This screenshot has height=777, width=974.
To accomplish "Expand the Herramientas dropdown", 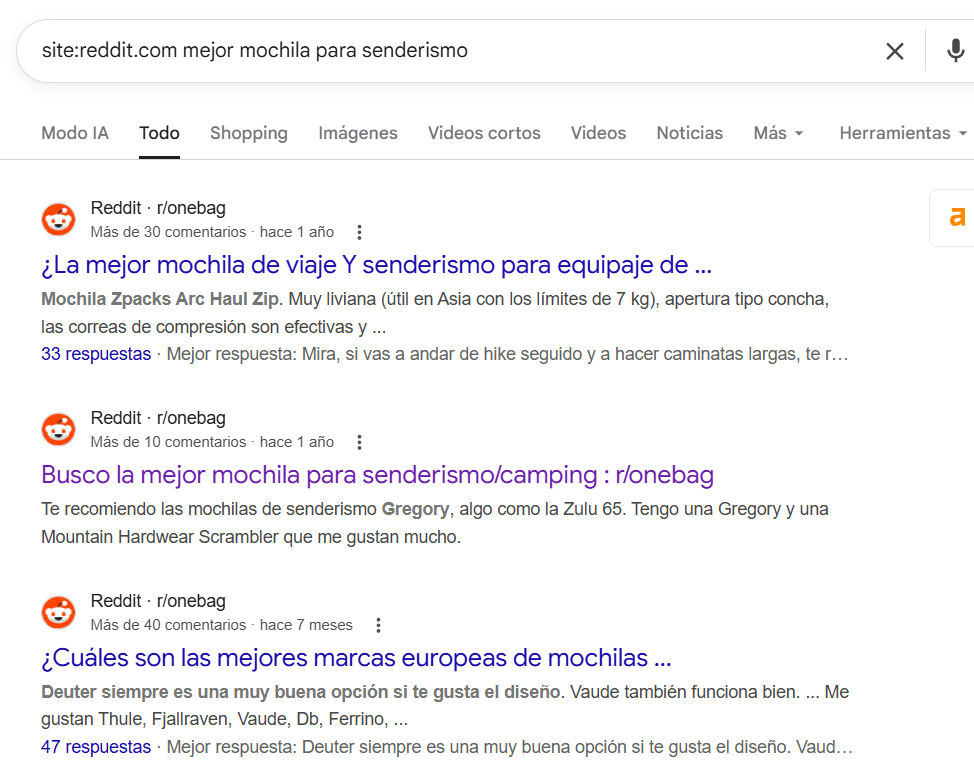I will [903, 133].
